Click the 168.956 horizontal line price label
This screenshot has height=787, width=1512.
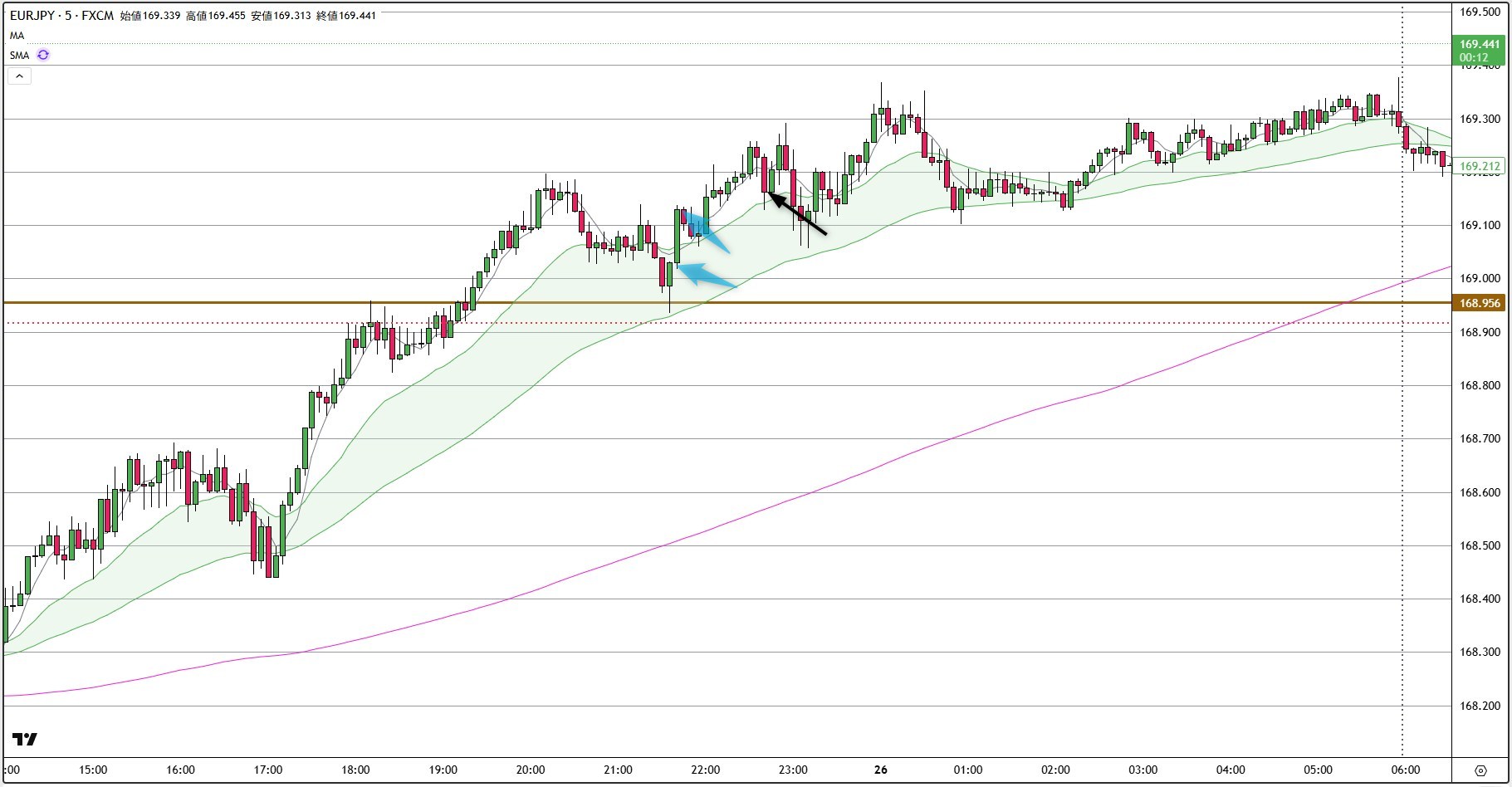[1480, 303]
